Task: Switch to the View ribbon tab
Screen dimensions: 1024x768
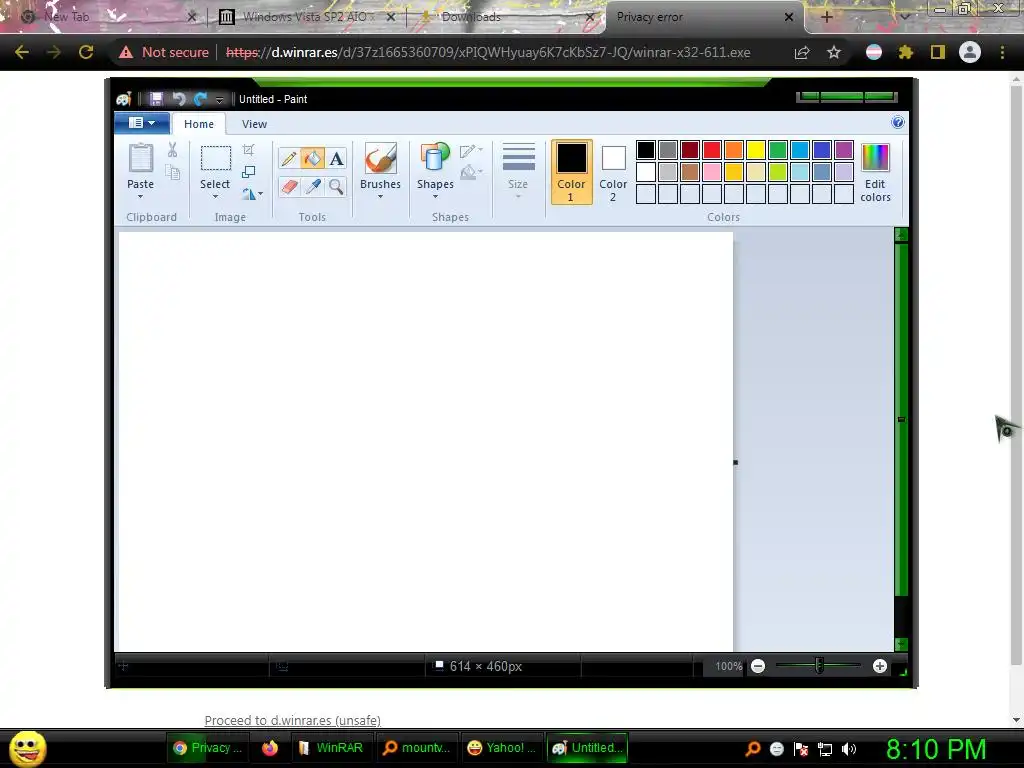Action: tap(254, 123)
